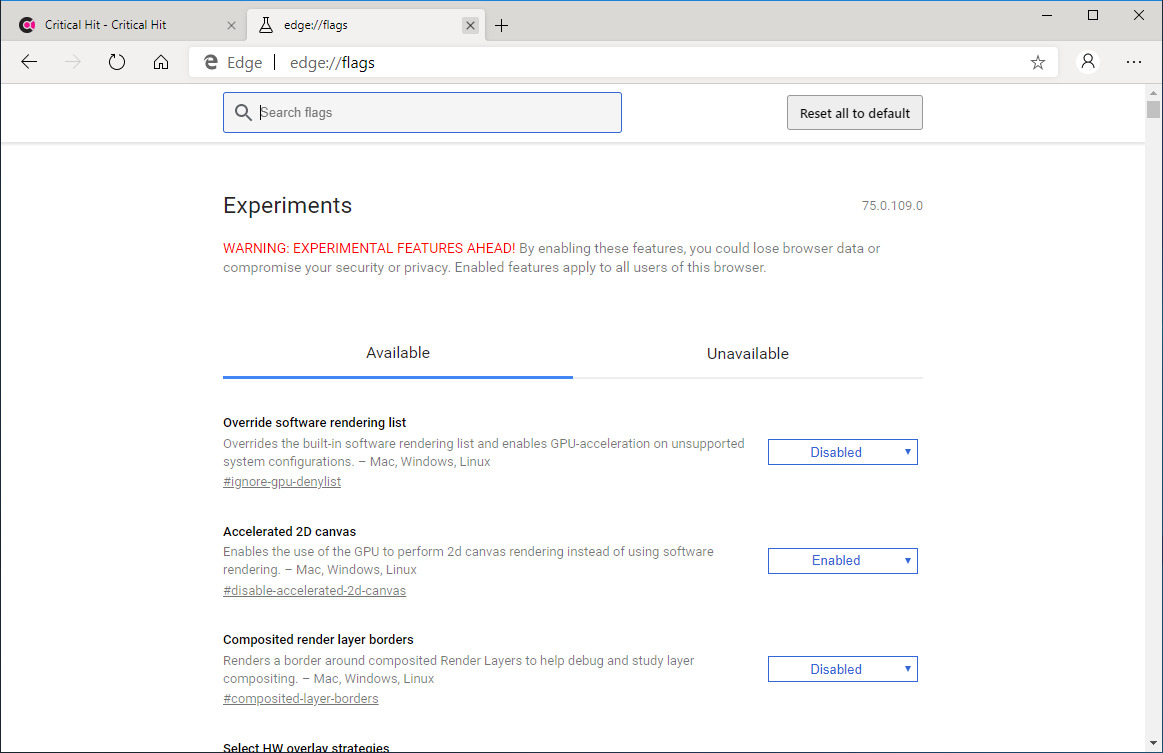This screenshot has height=753, width=1163.
Task: Click Reset all to default button
Action: [854, 113]
